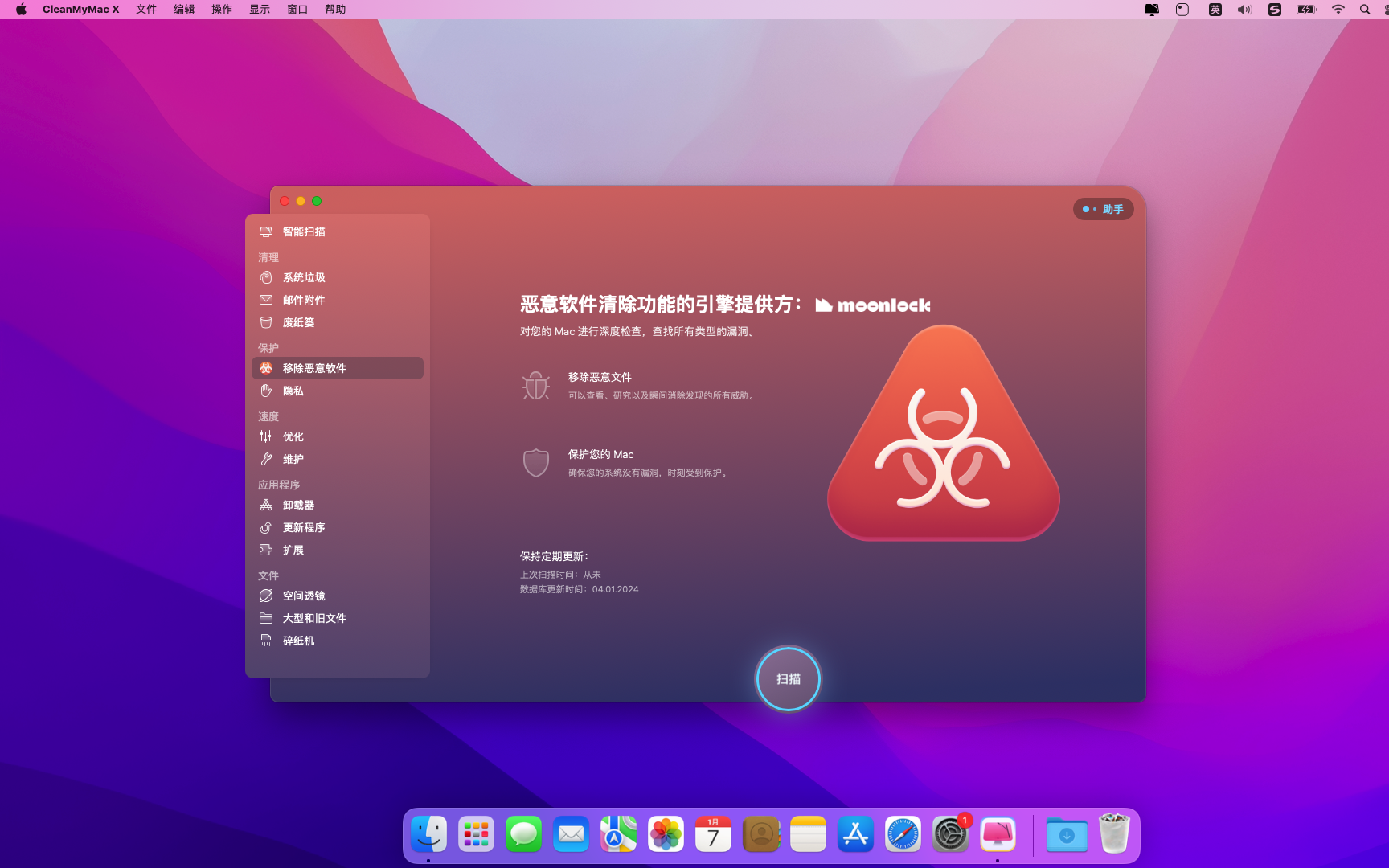
Task: Select Extensions (扩展) in sidebar
Action: click(x=293, y=550)
